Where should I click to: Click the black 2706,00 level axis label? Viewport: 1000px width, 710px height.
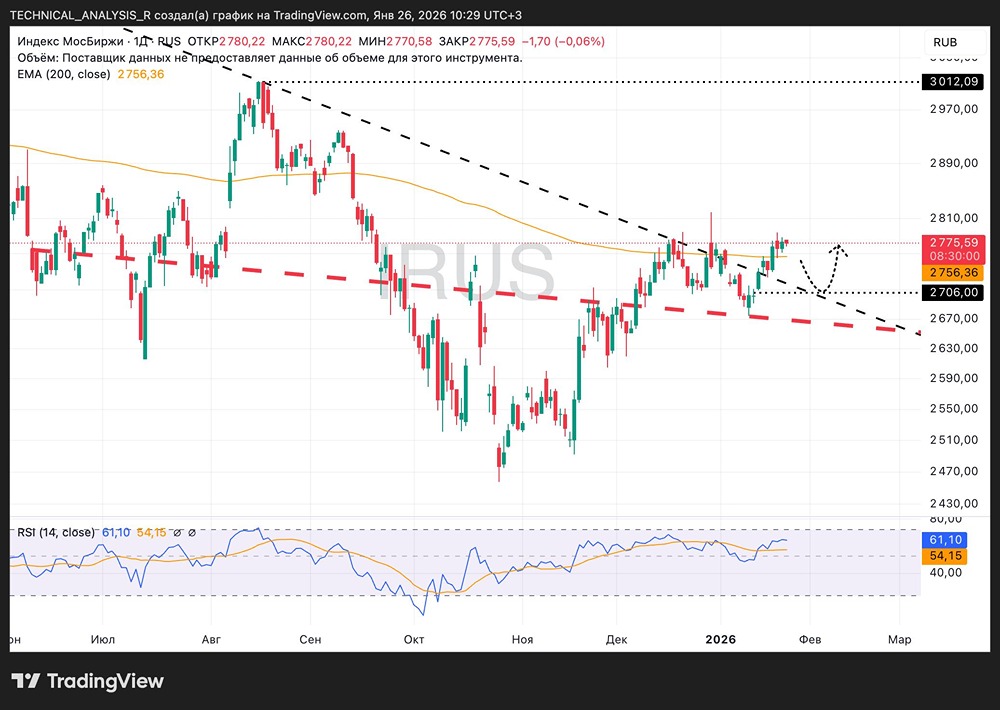tap(954, 292)
